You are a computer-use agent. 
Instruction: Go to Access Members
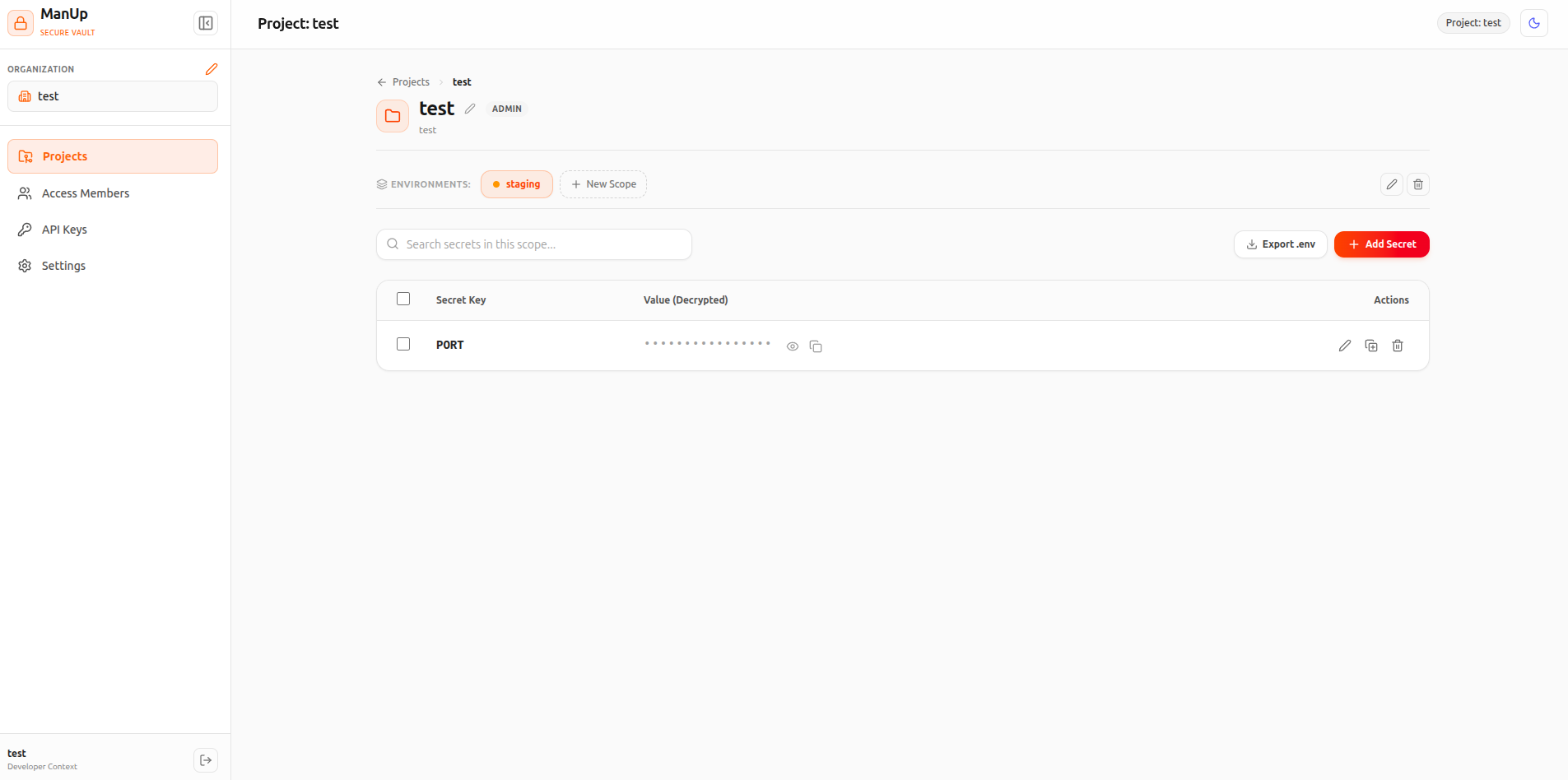[113, 193]
